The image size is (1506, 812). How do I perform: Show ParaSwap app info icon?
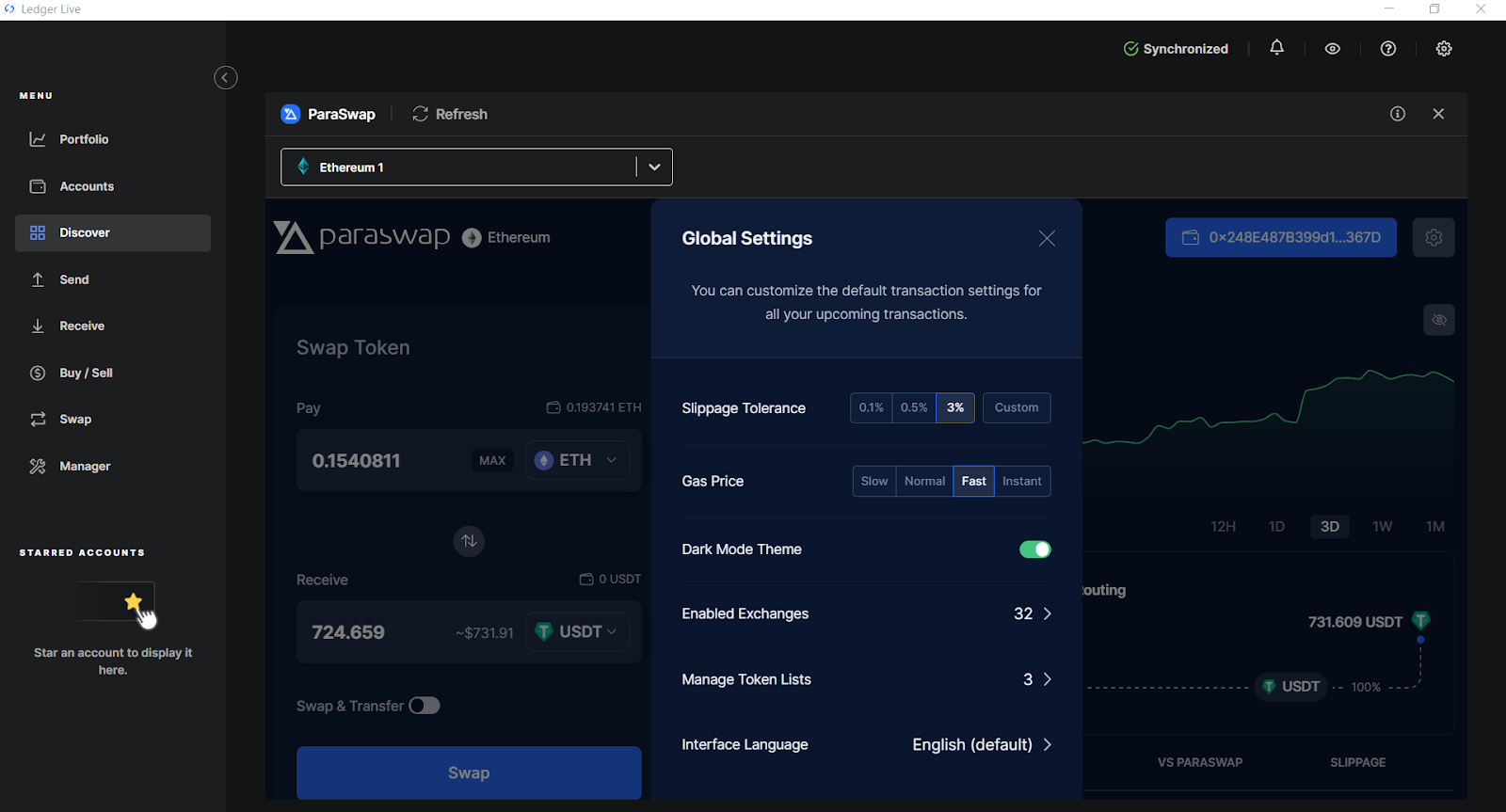coord(1398,114)
